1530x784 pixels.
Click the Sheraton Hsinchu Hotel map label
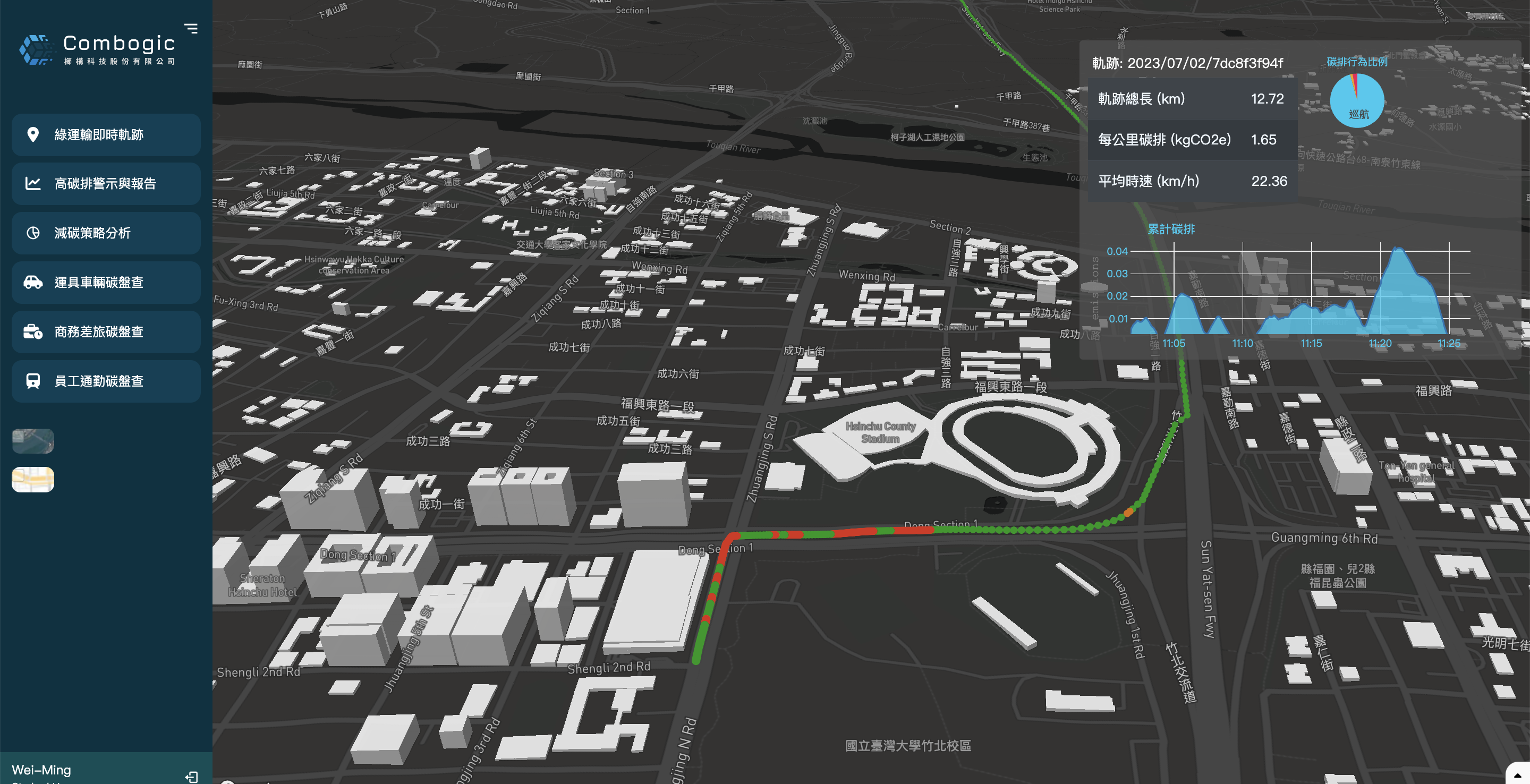point(262,585)
